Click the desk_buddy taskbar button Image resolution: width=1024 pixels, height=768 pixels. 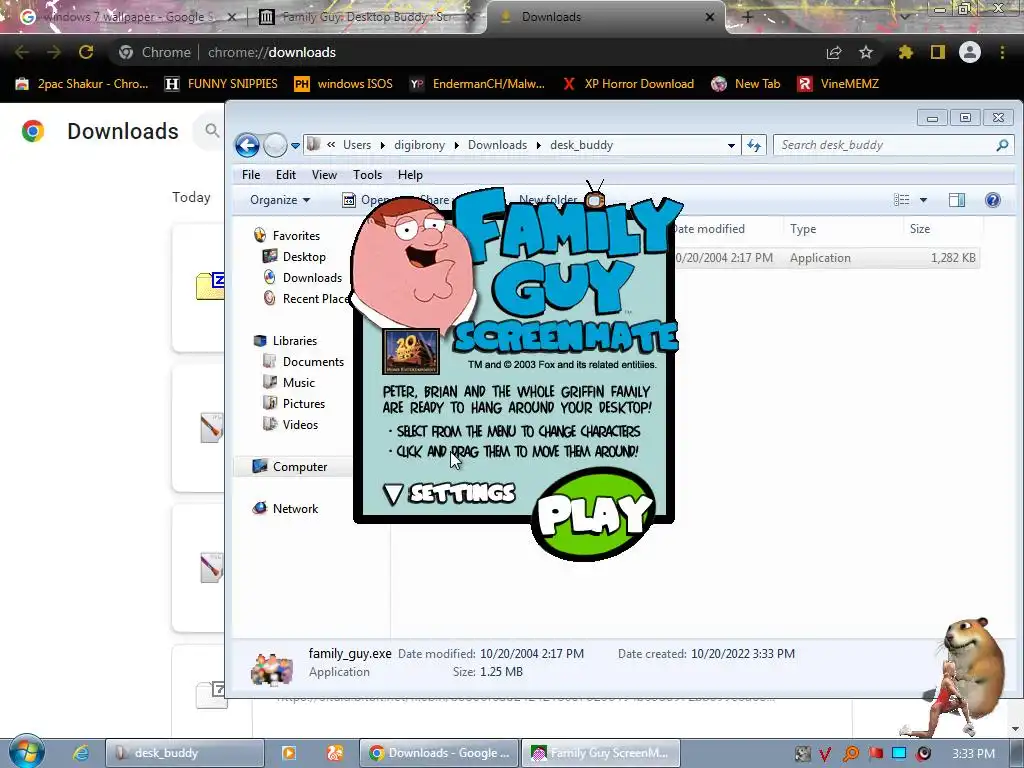tap(185, 753)
